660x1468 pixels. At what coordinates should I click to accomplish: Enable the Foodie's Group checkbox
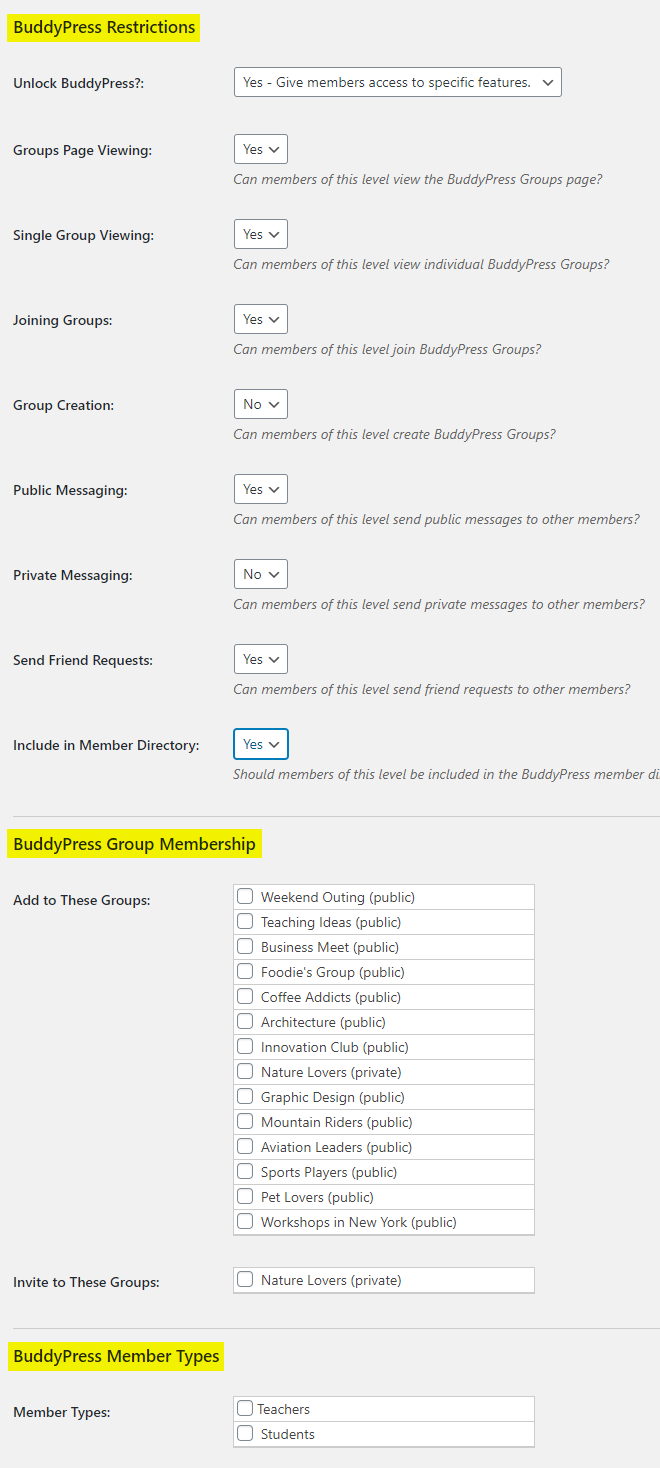click(x=245, y=972)
